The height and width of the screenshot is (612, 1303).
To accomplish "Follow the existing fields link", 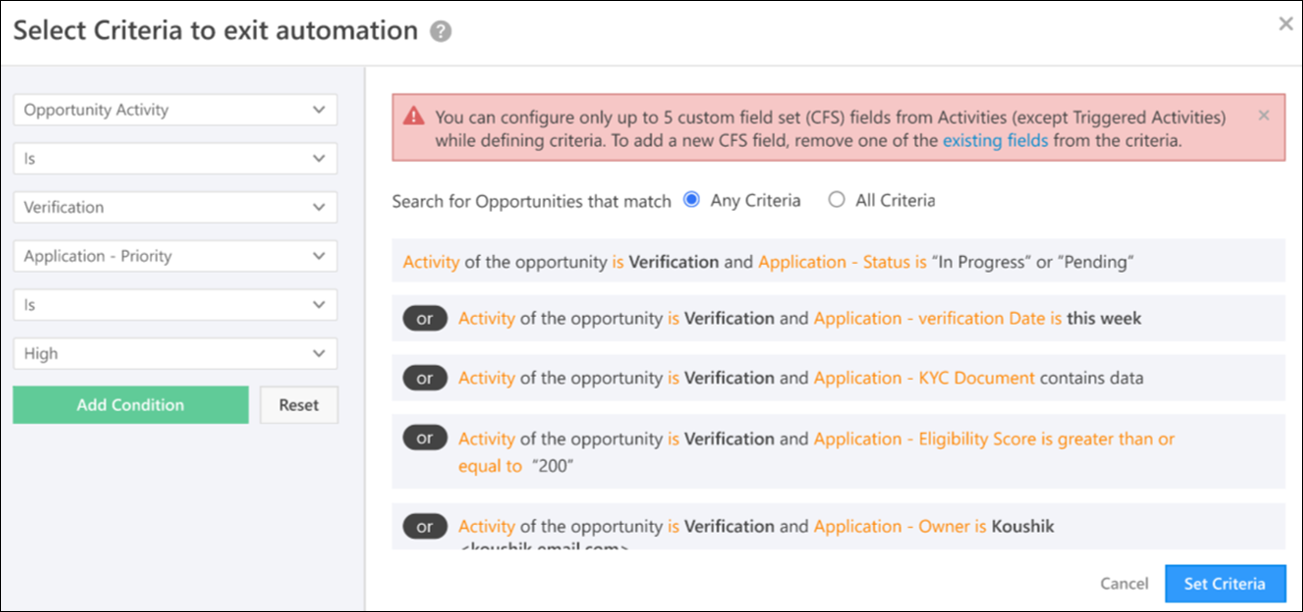I will [x=995, y=141].
